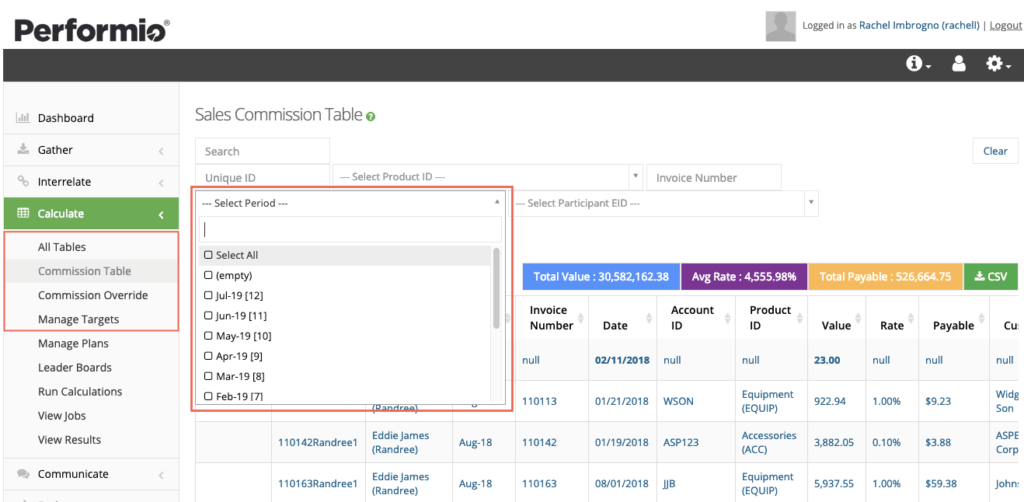Viewport: 1024px width, 502px height.
Task: Click the Gather download icon in sidebar
Action: pyautogui.click(x=23, y=149)
